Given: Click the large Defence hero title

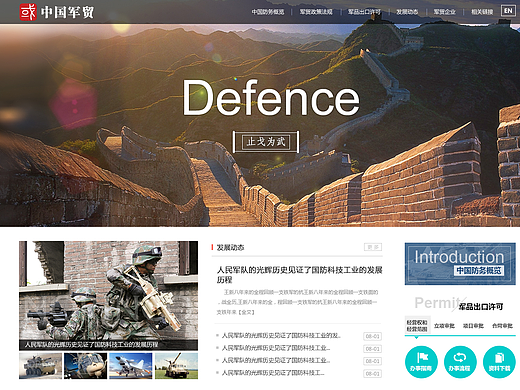Looking at the screenshot, I should [271, 98].
